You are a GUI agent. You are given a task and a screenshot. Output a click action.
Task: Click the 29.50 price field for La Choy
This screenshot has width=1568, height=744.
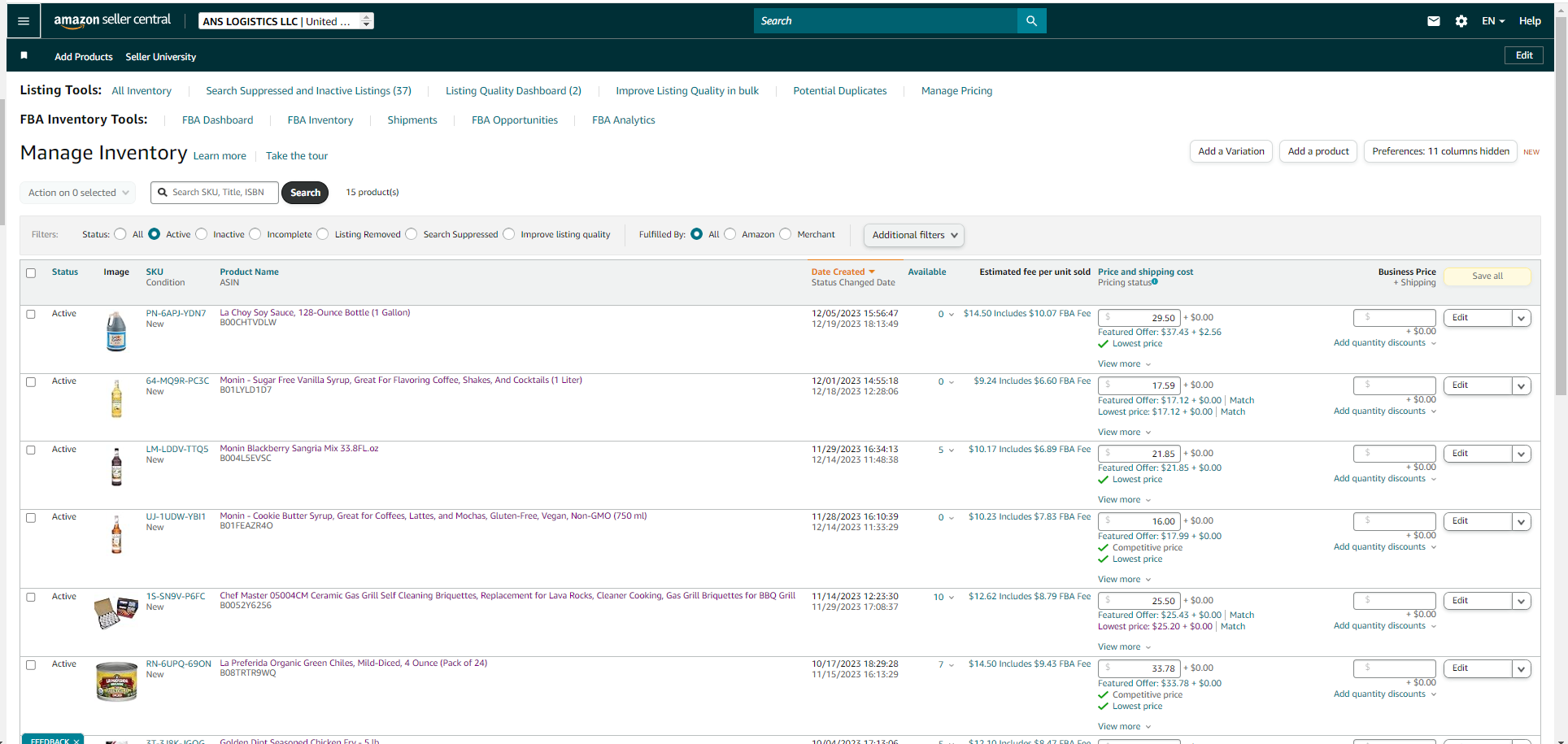[x=1139, y=318]
